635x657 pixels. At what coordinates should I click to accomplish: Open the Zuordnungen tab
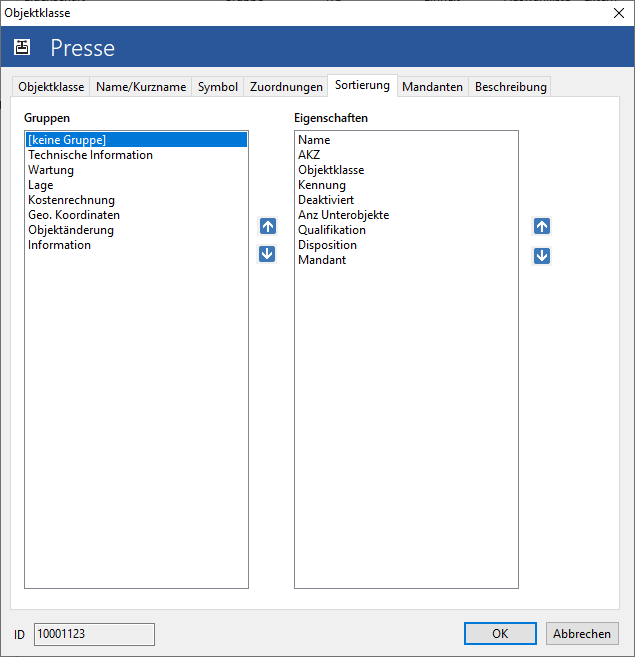(x=286, y=87)
